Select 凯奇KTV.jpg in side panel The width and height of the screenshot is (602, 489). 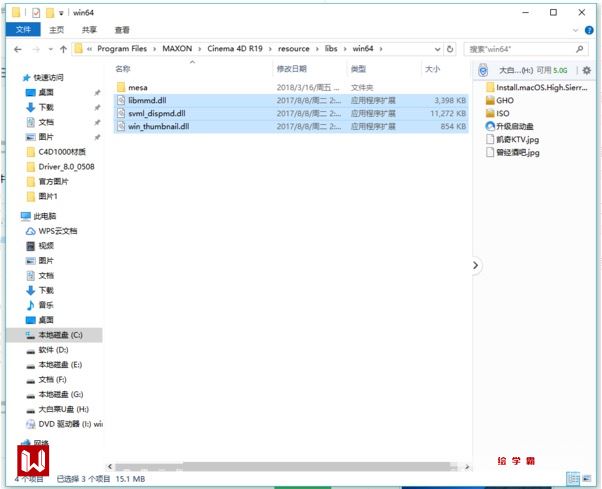513,139
